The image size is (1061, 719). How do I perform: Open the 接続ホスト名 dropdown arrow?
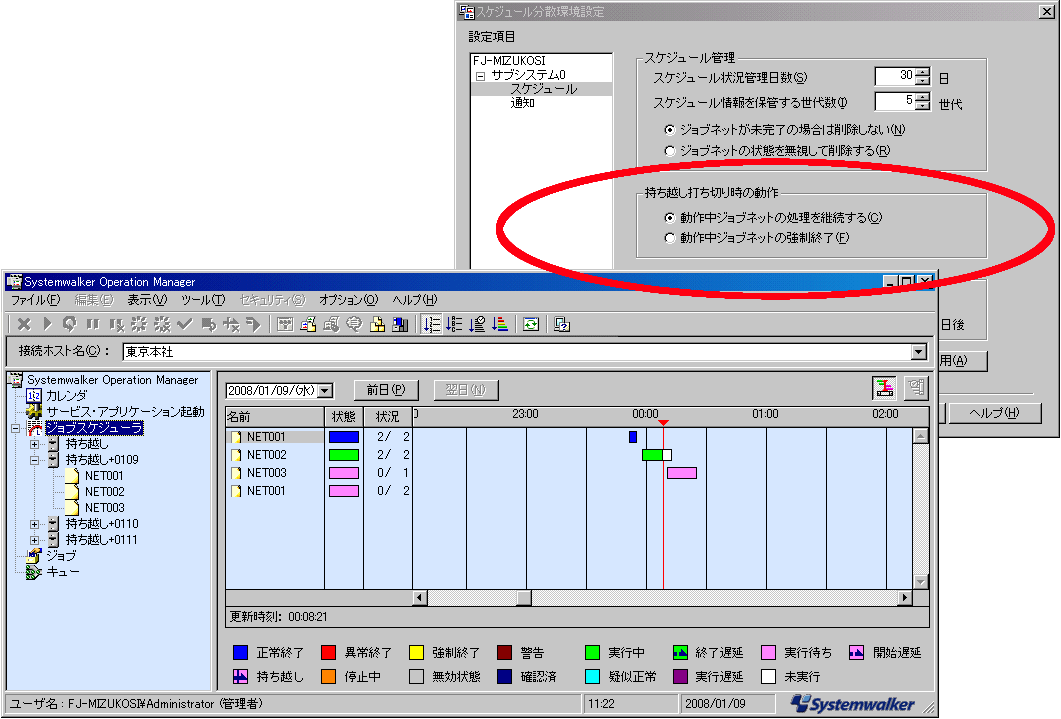point(918,352)
